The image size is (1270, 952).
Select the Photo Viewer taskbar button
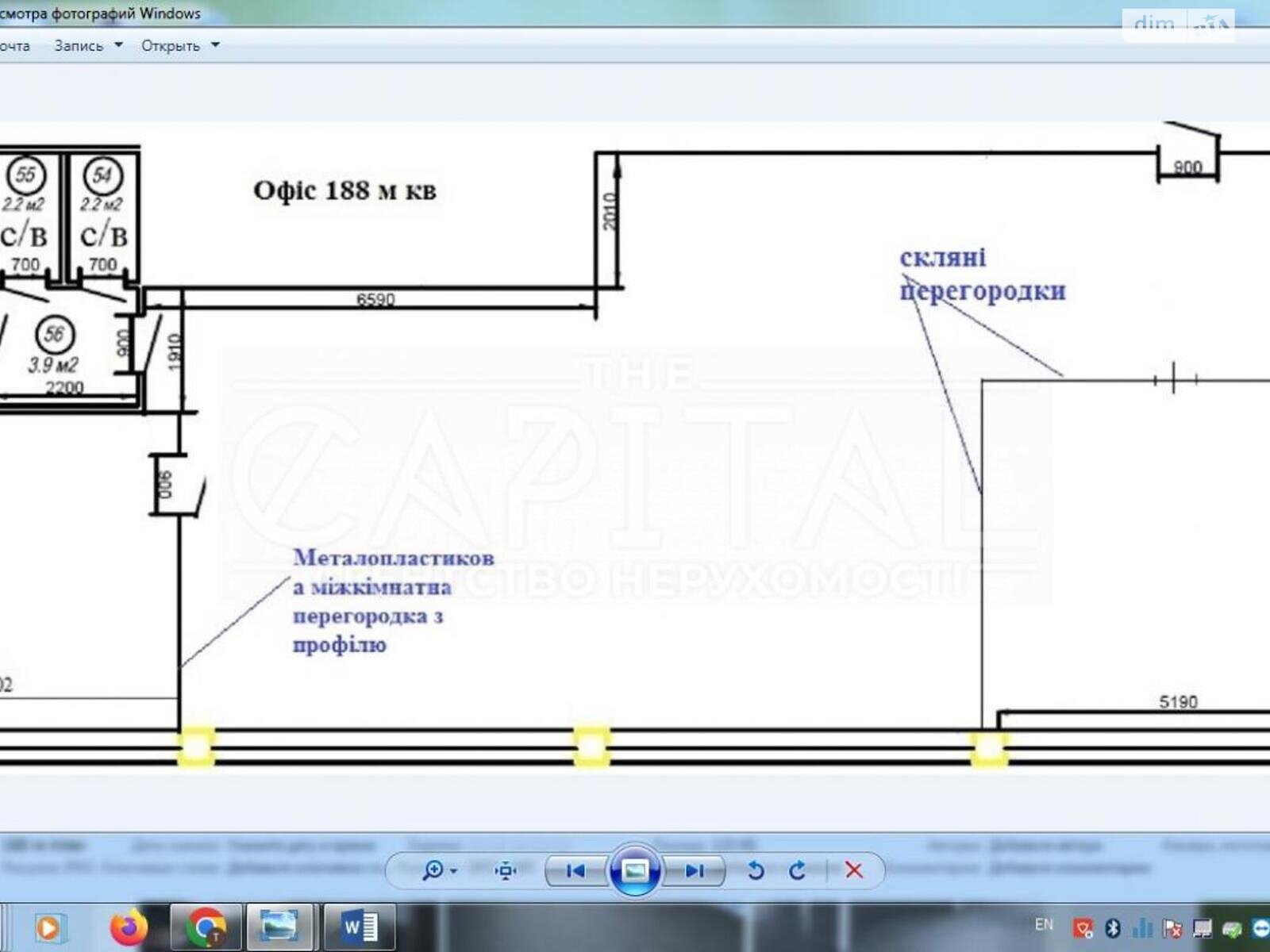(279, 927)
